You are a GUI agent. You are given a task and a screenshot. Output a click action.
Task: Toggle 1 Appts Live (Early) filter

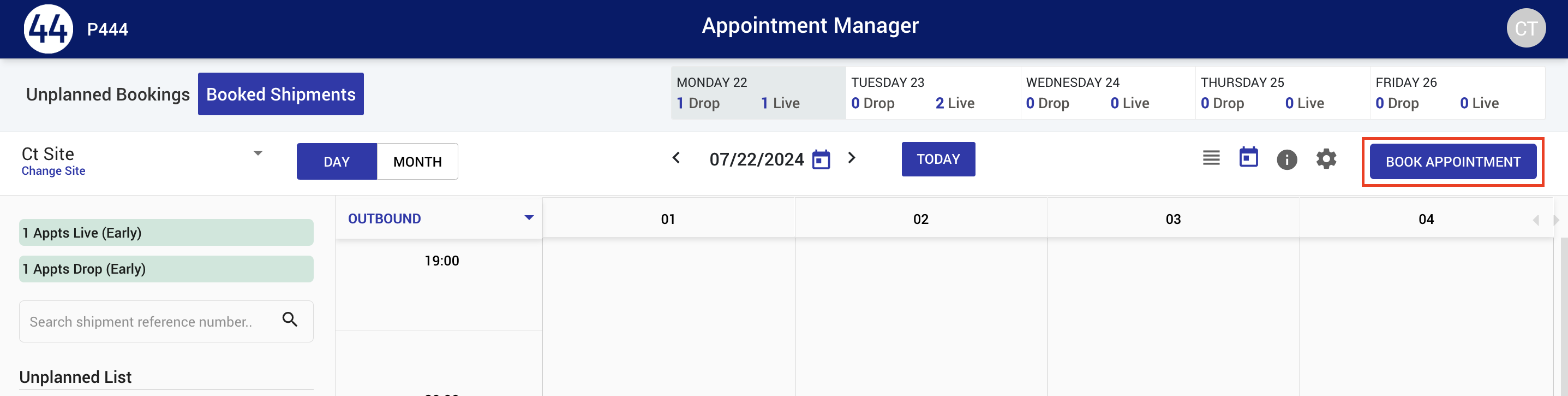[166, 233]
